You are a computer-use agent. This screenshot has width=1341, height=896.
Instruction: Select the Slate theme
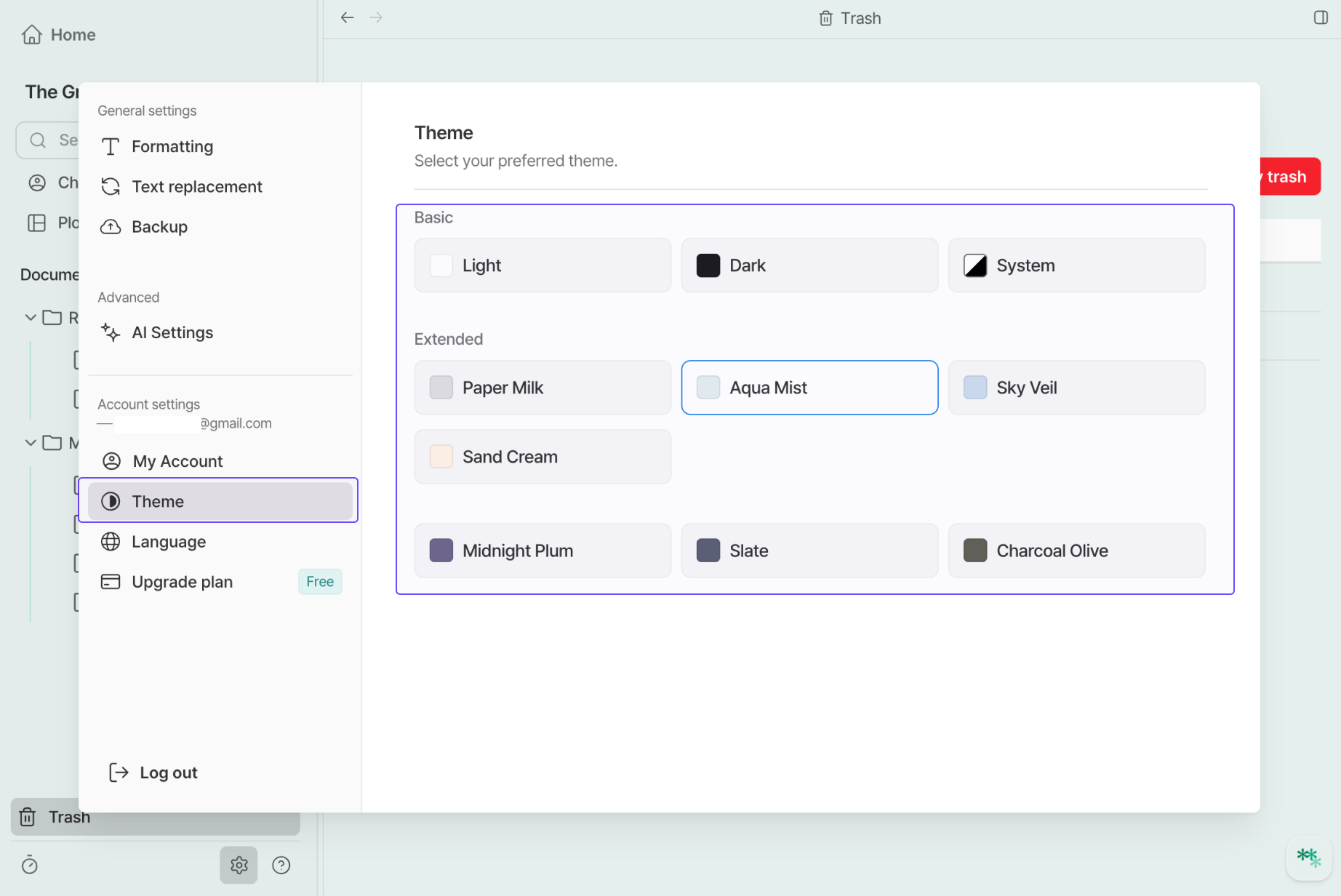pyautogui.click(x=809, y=551)
